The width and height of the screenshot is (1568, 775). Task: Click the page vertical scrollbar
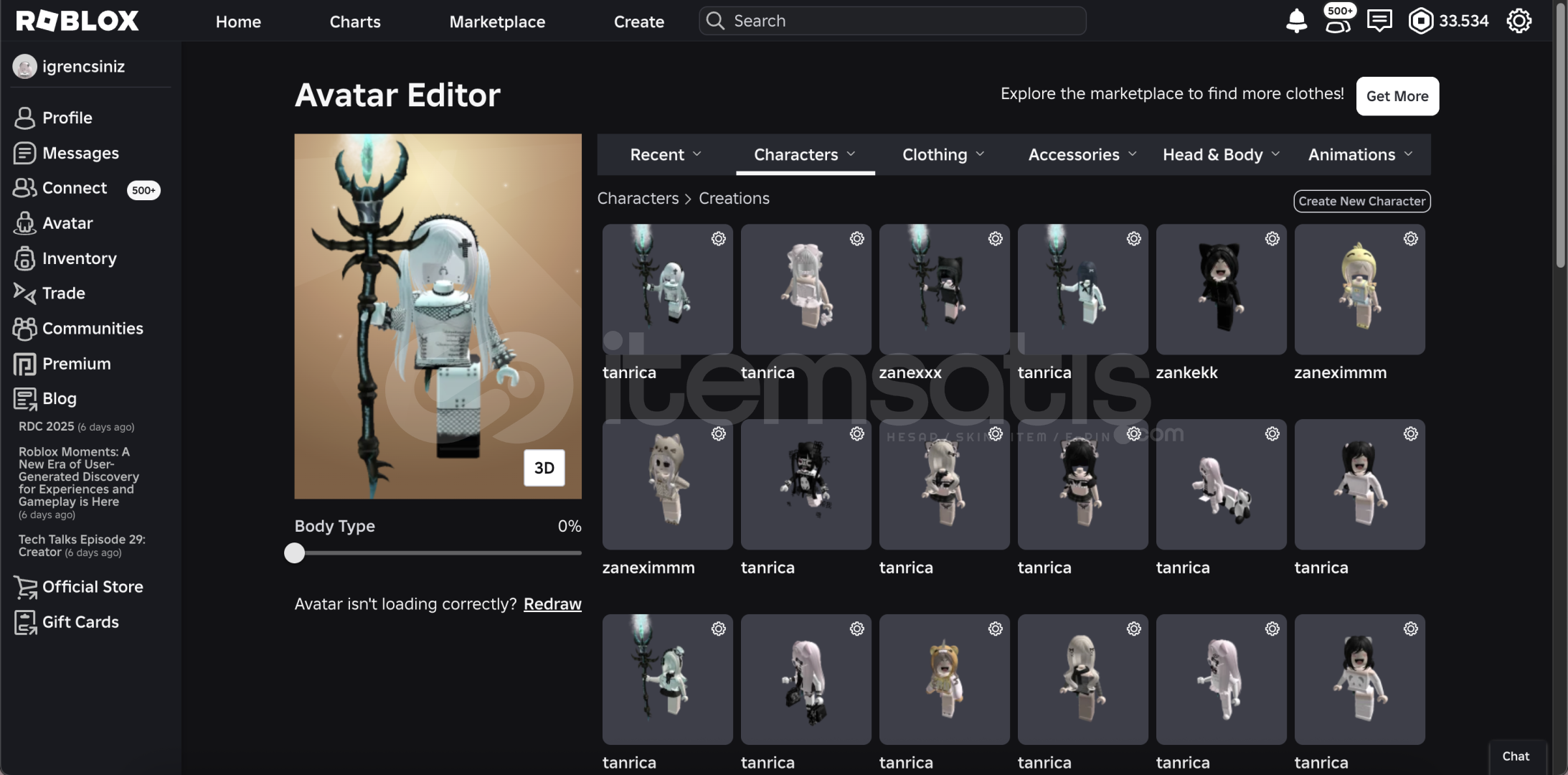click(x=1560, y=136)
